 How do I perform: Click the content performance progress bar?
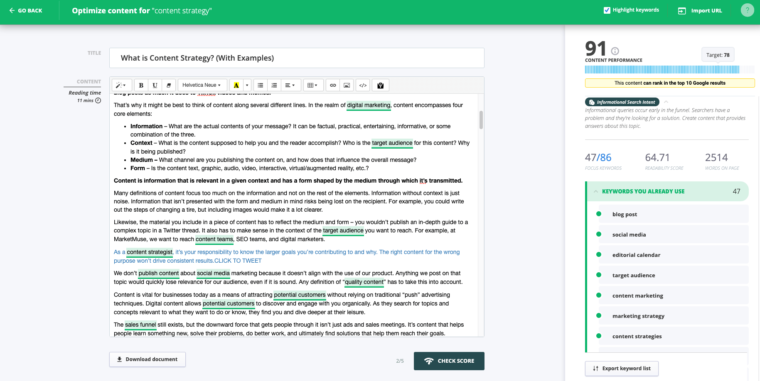[x=669, y=70]
